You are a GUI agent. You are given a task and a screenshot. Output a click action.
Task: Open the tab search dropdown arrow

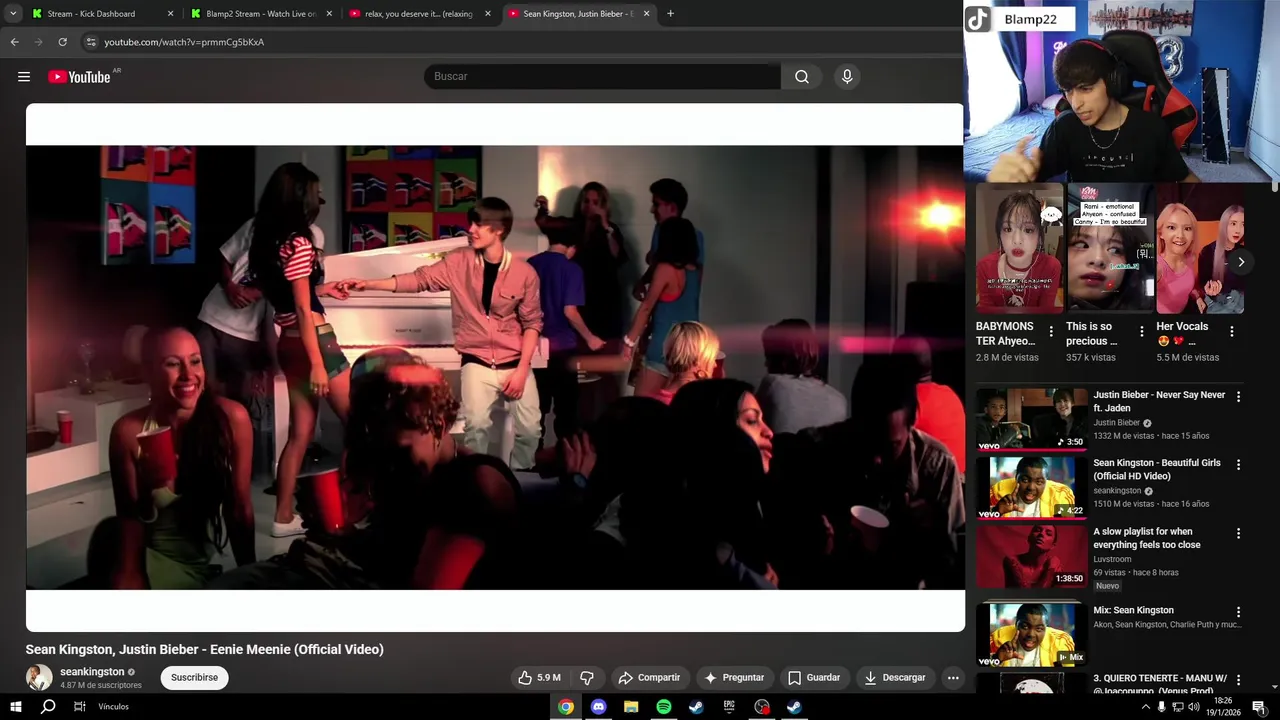coord(13,14)
